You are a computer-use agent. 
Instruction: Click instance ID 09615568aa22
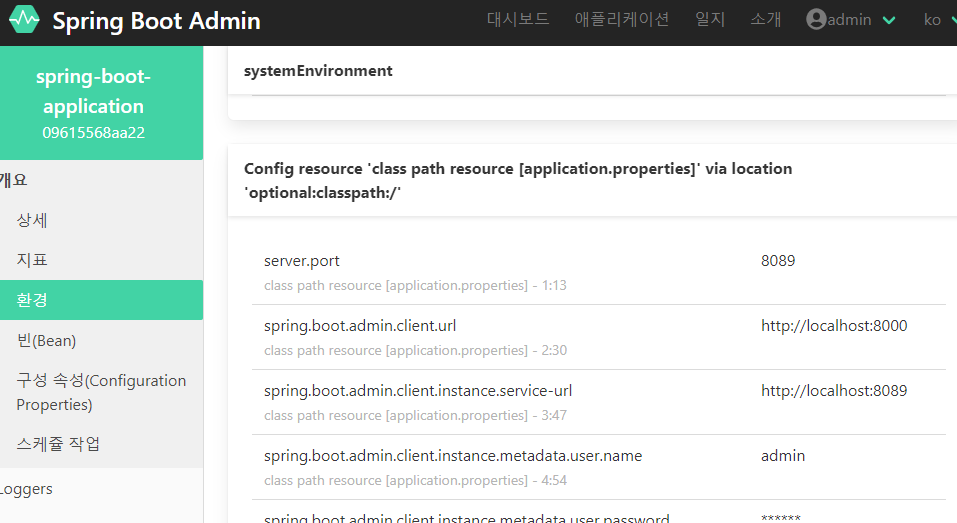[93, 132]
